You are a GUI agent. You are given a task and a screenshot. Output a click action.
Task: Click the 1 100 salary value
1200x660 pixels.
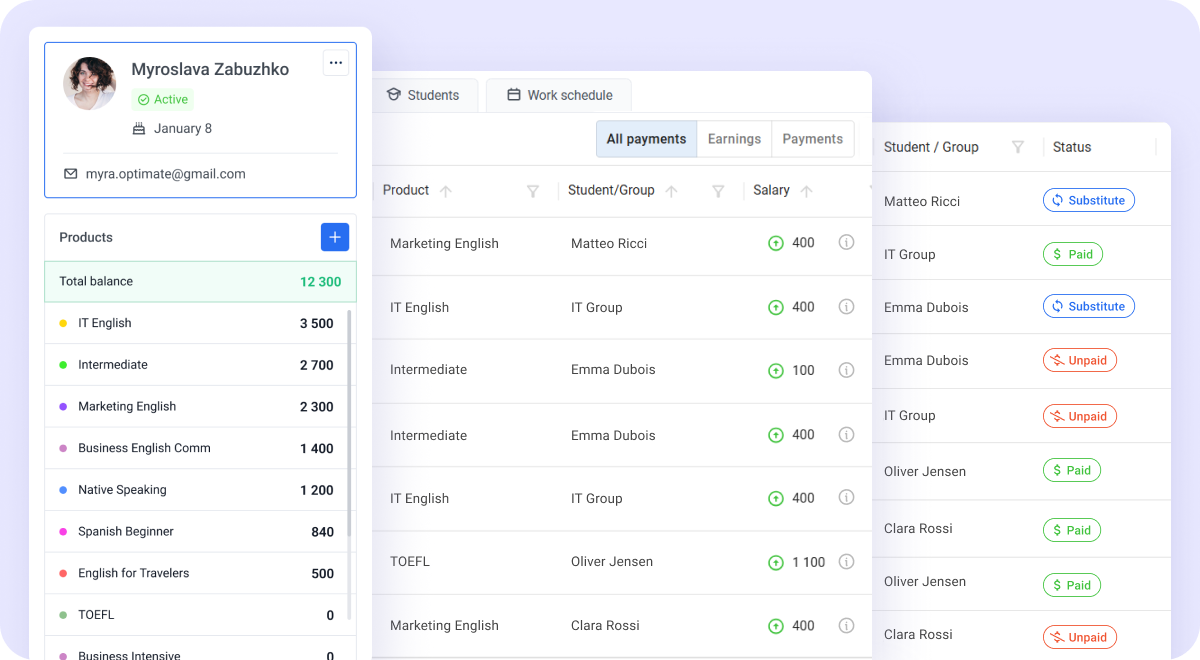809,562
